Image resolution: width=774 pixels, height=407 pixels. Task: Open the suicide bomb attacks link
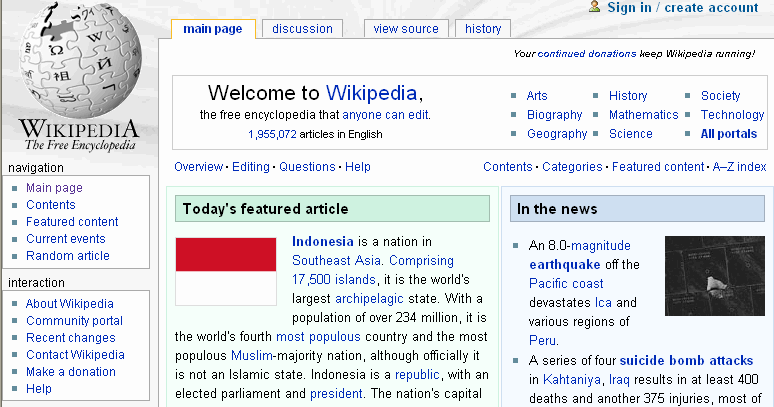[686, 361]
